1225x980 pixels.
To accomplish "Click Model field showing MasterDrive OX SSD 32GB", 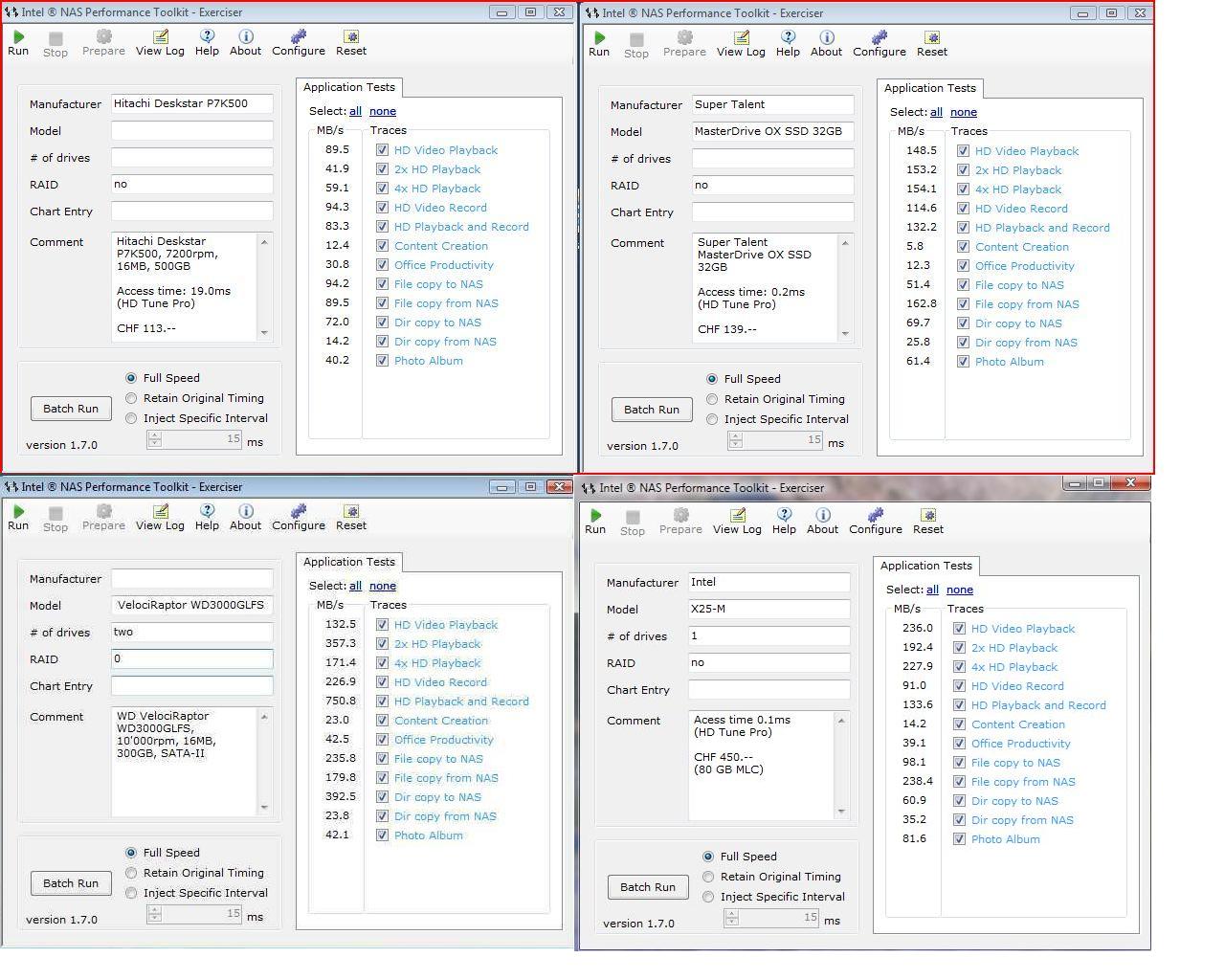I will 772,131.
